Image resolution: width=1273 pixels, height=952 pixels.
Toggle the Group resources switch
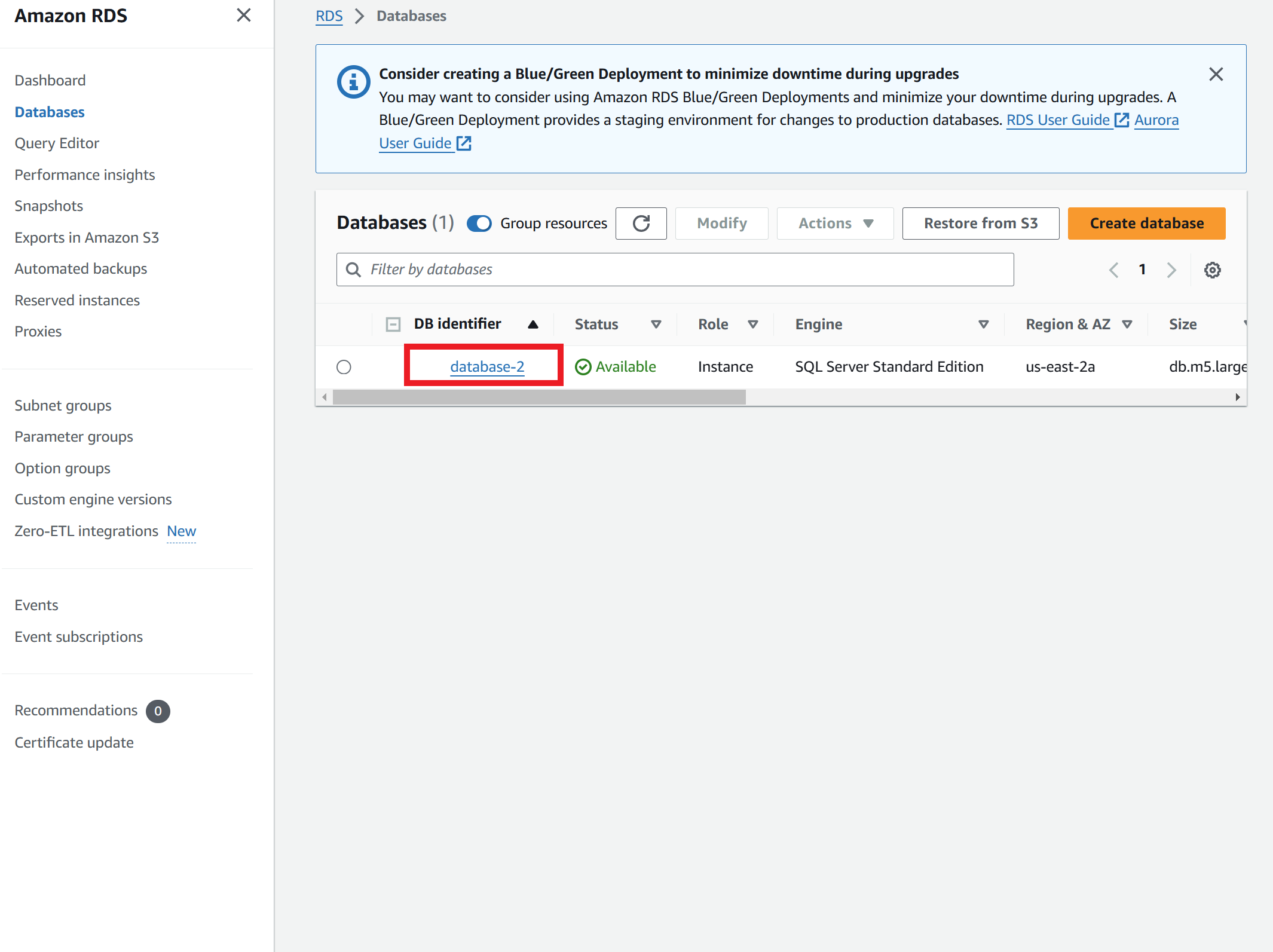click(x=479, y=224)
